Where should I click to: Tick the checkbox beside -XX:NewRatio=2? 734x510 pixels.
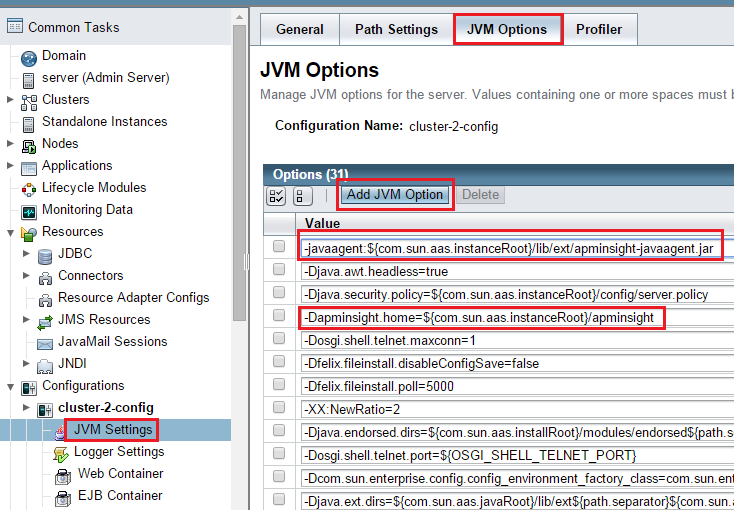[x=279, y=409]
